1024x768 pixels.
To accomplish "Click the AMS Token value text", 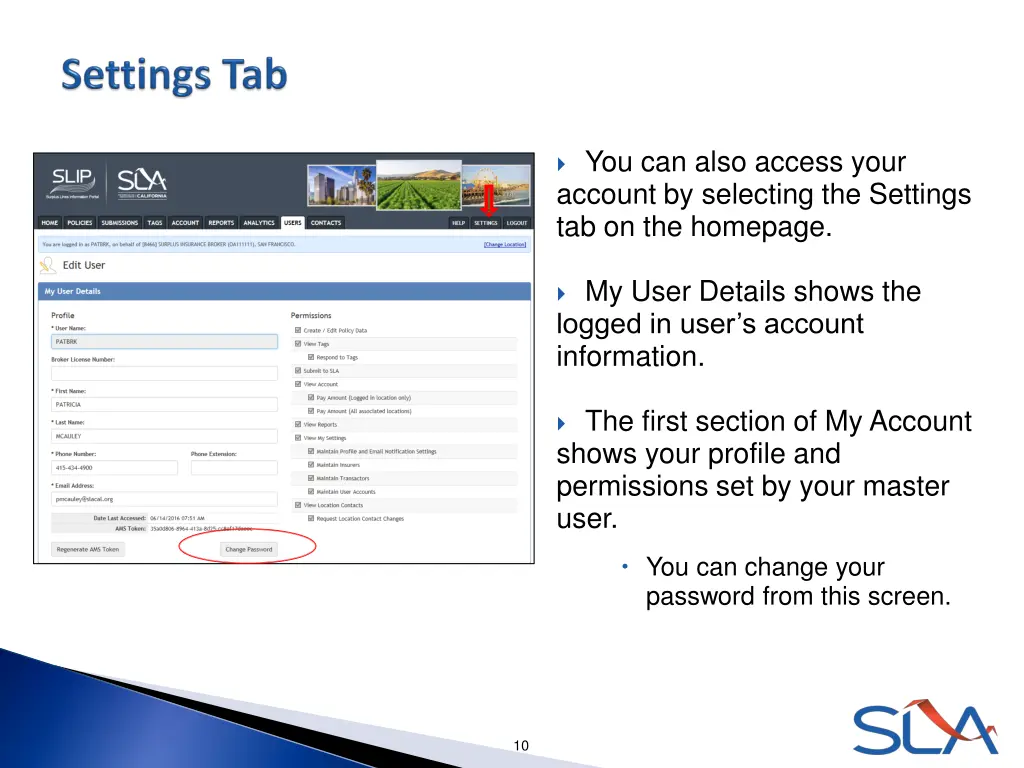I will 201,528.
